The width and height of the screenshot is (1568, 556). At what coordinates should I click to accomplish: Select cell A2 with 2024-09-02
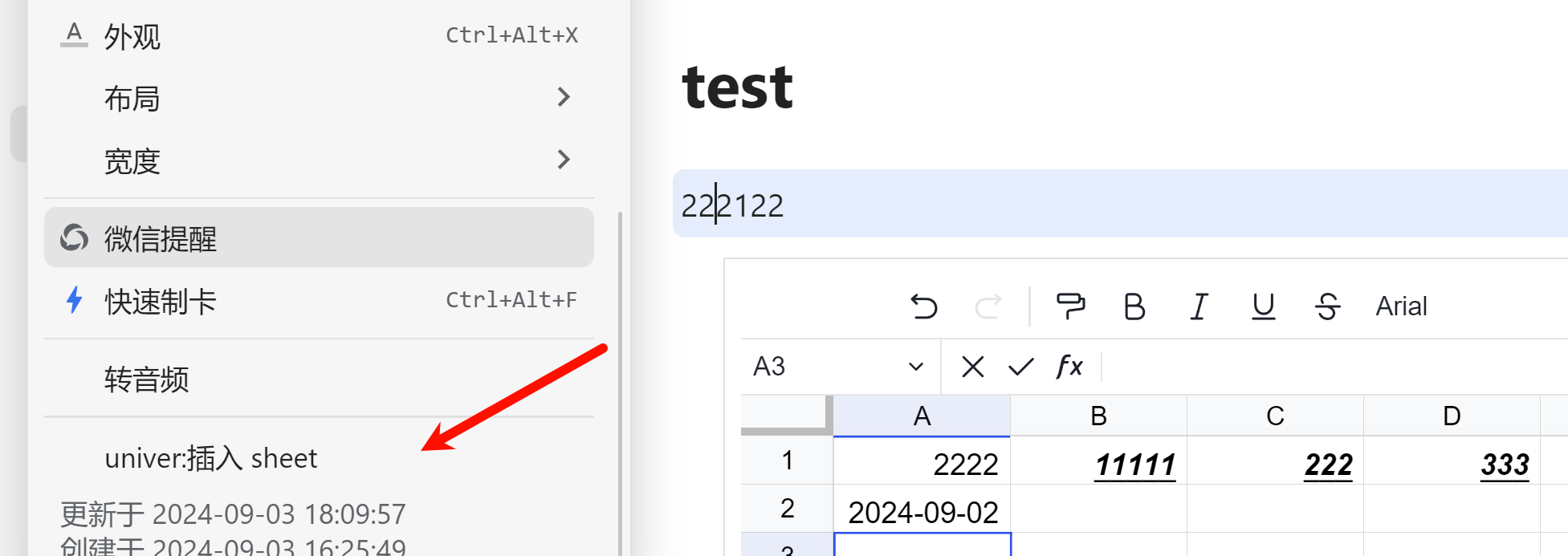[x=922, y=509]
